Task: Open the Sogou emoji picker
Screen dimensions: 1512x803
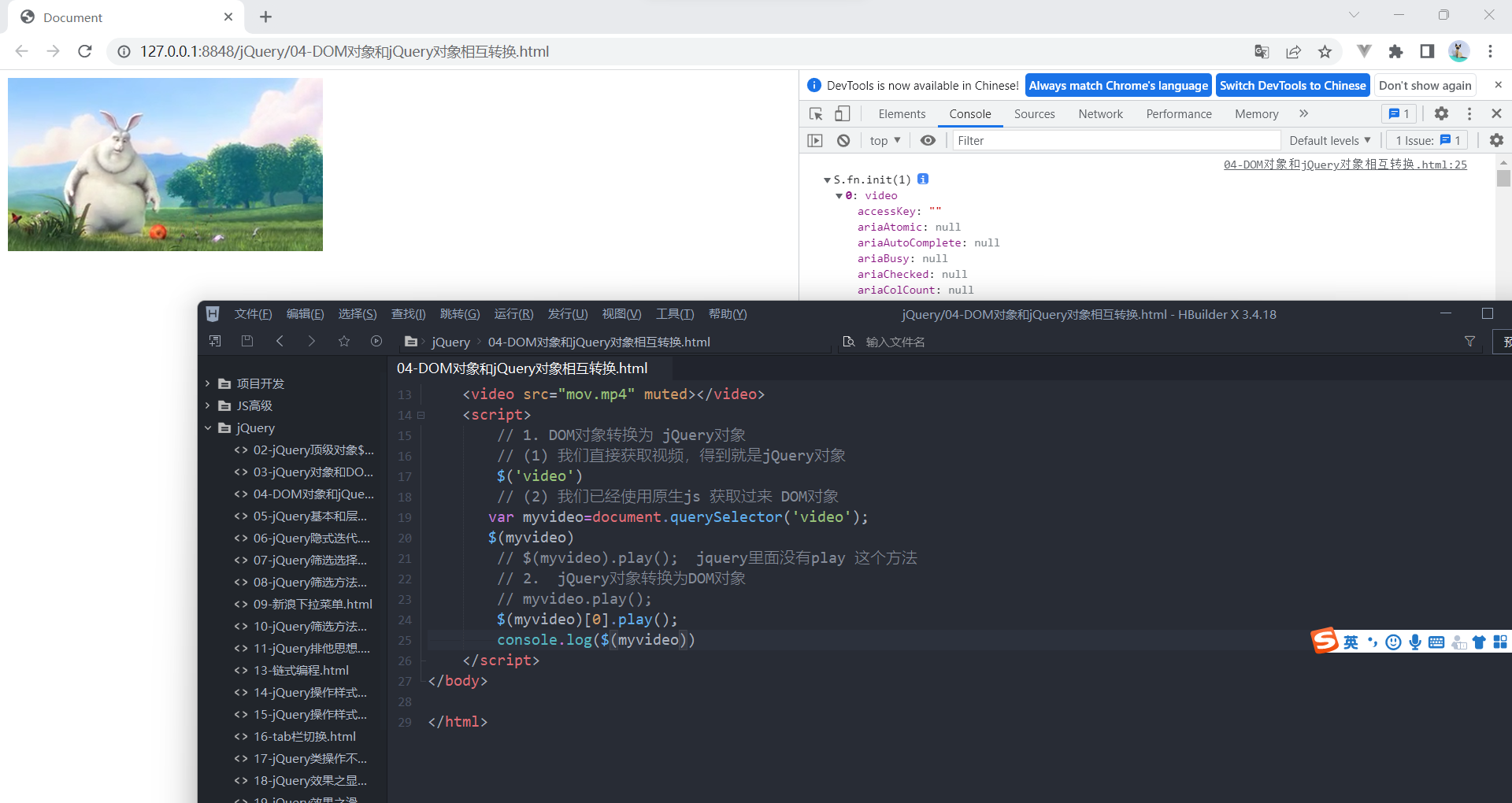Action: 1393,642
